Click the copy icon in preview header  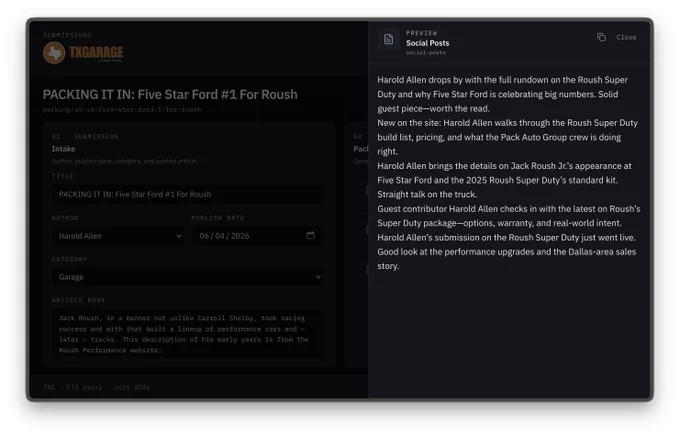(x=601, y=37)
